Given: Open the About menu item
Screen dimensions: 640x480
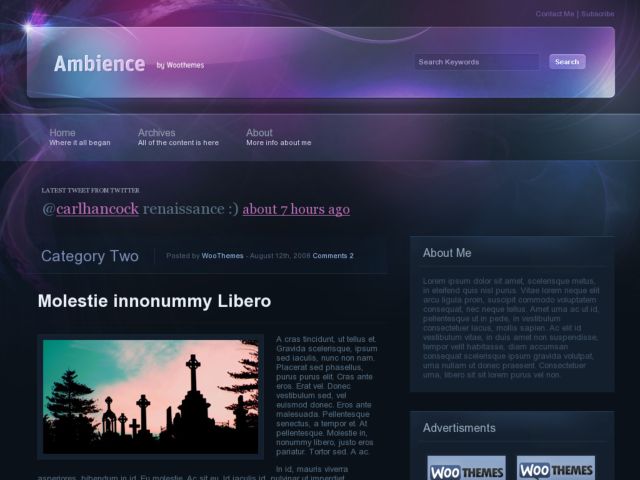Looking at the screenshot, I should click(278, 137).
